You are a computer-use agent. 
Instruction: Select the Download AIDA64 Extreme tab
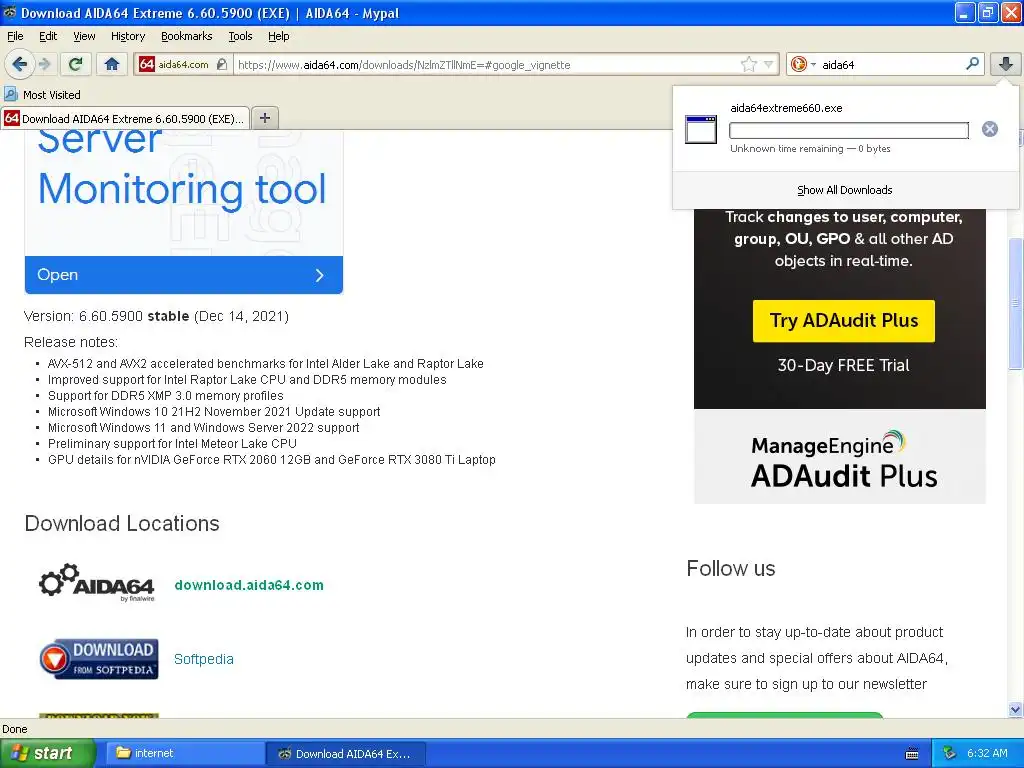coord(125,118)
